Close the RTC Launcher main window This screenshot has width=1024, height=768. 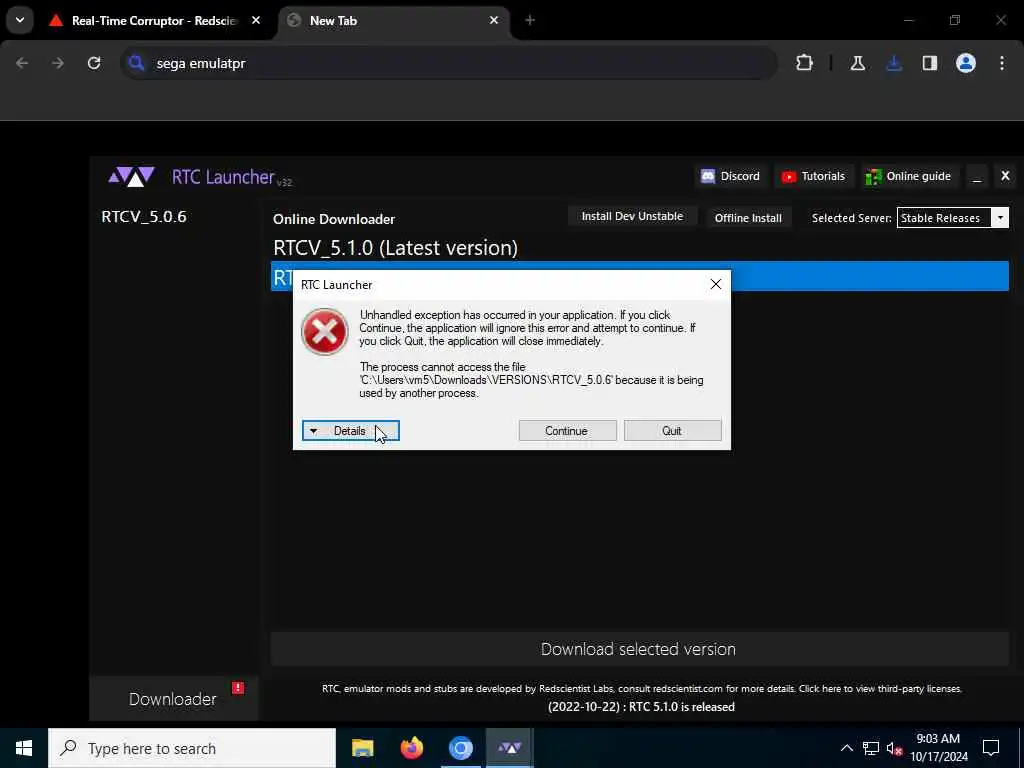(x=1005, y=176)
